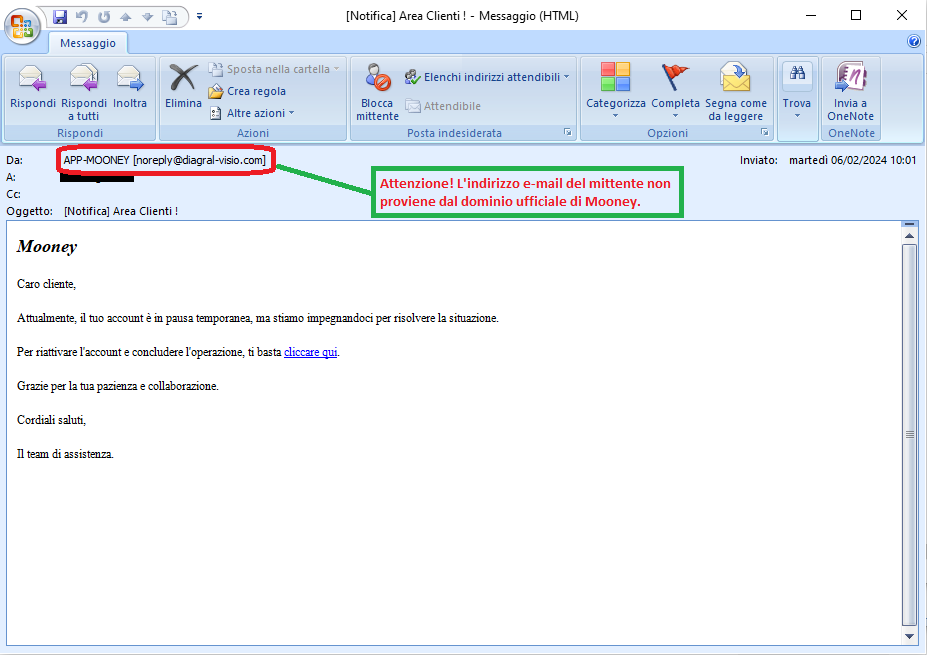This screenshot has width=927, height=655.
Task: Click the split box above the message scrollbar
Action: coord(909,224)
